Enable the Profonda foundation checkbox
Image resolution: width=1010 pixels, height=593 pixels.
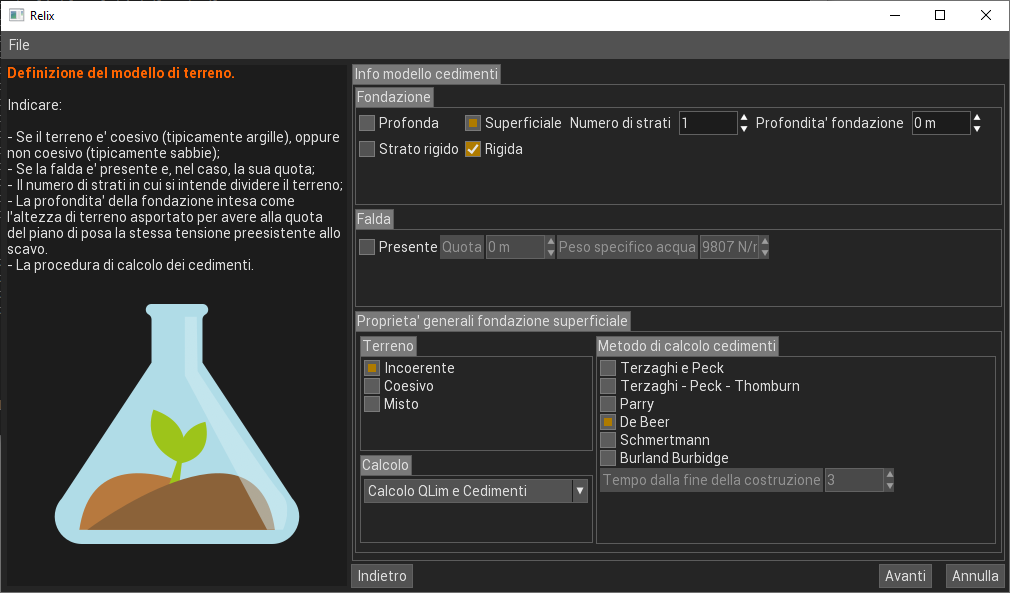point(367,123)
